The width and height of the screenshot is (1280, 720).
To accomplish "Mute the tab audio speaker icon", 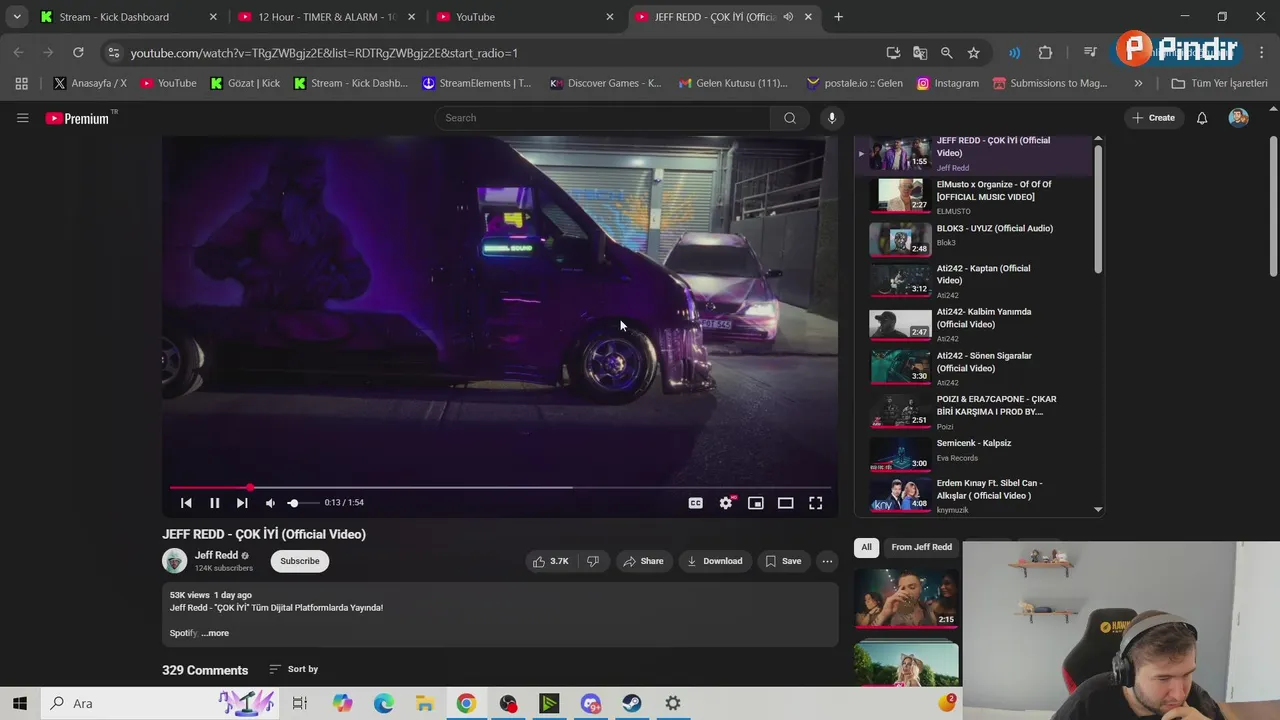I will (x=788, y=17).
